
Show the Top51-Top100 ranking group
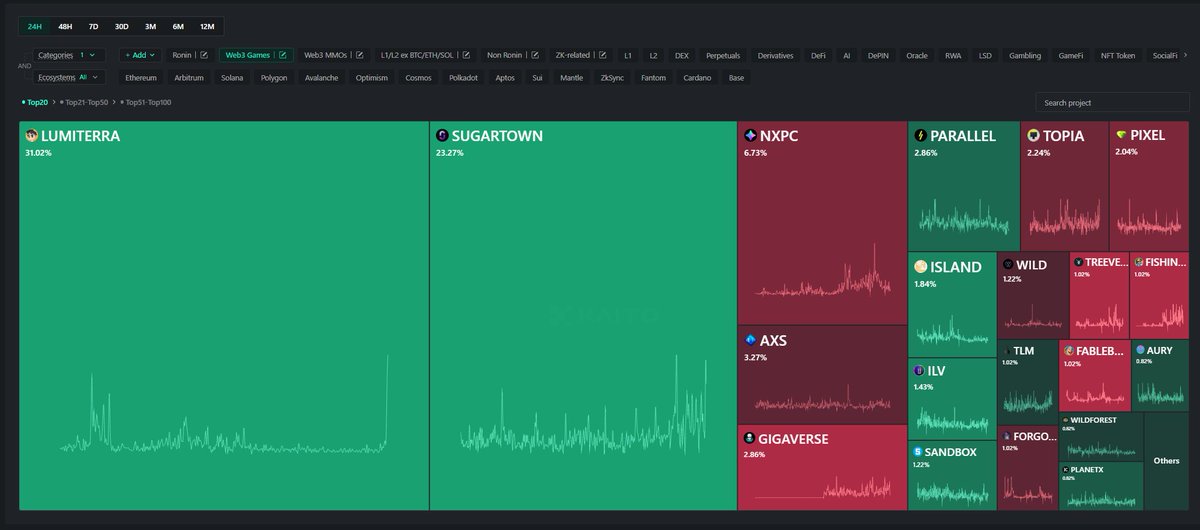click(145, 102)
